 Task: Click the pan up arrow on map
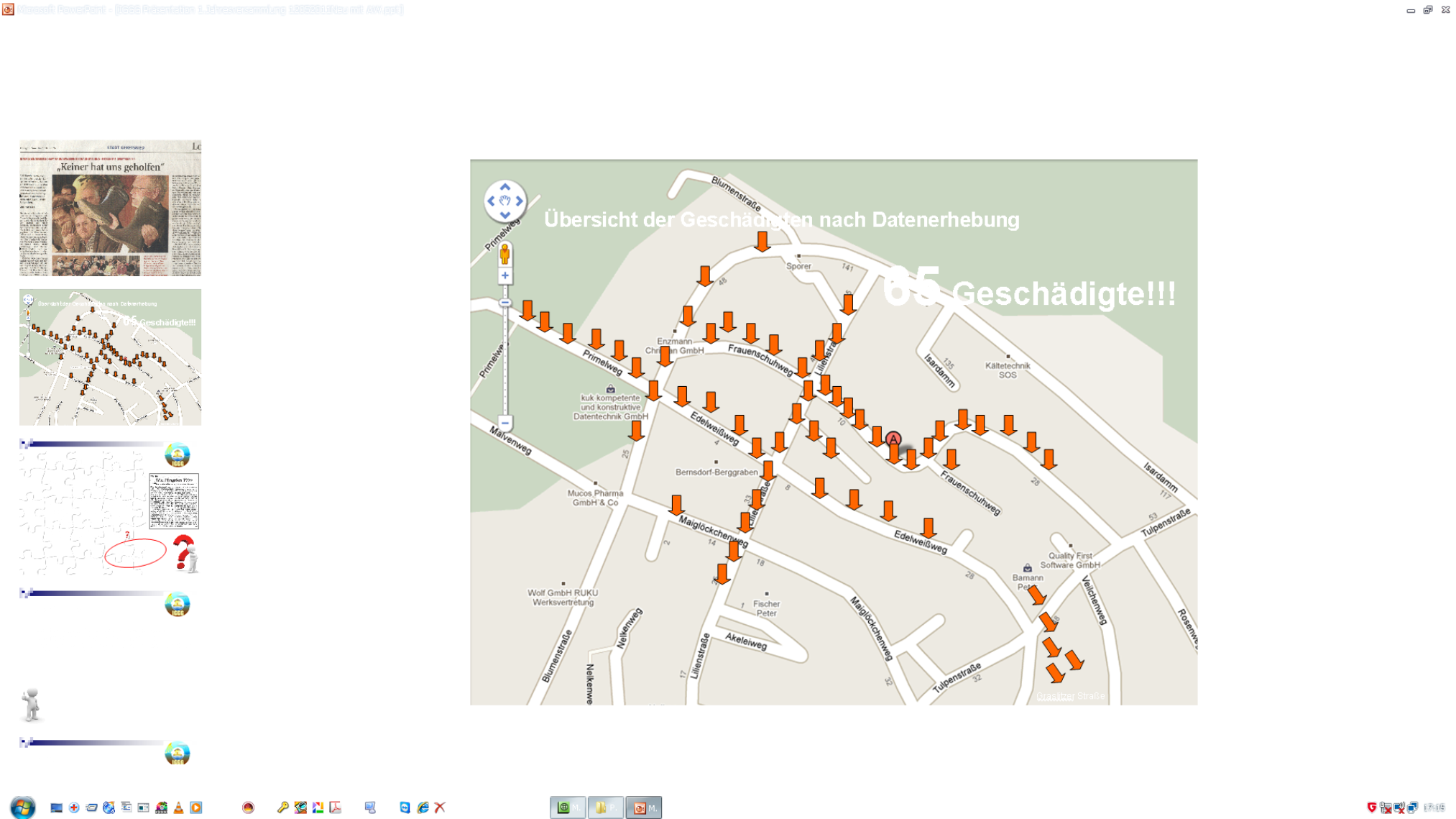point(504,187)
